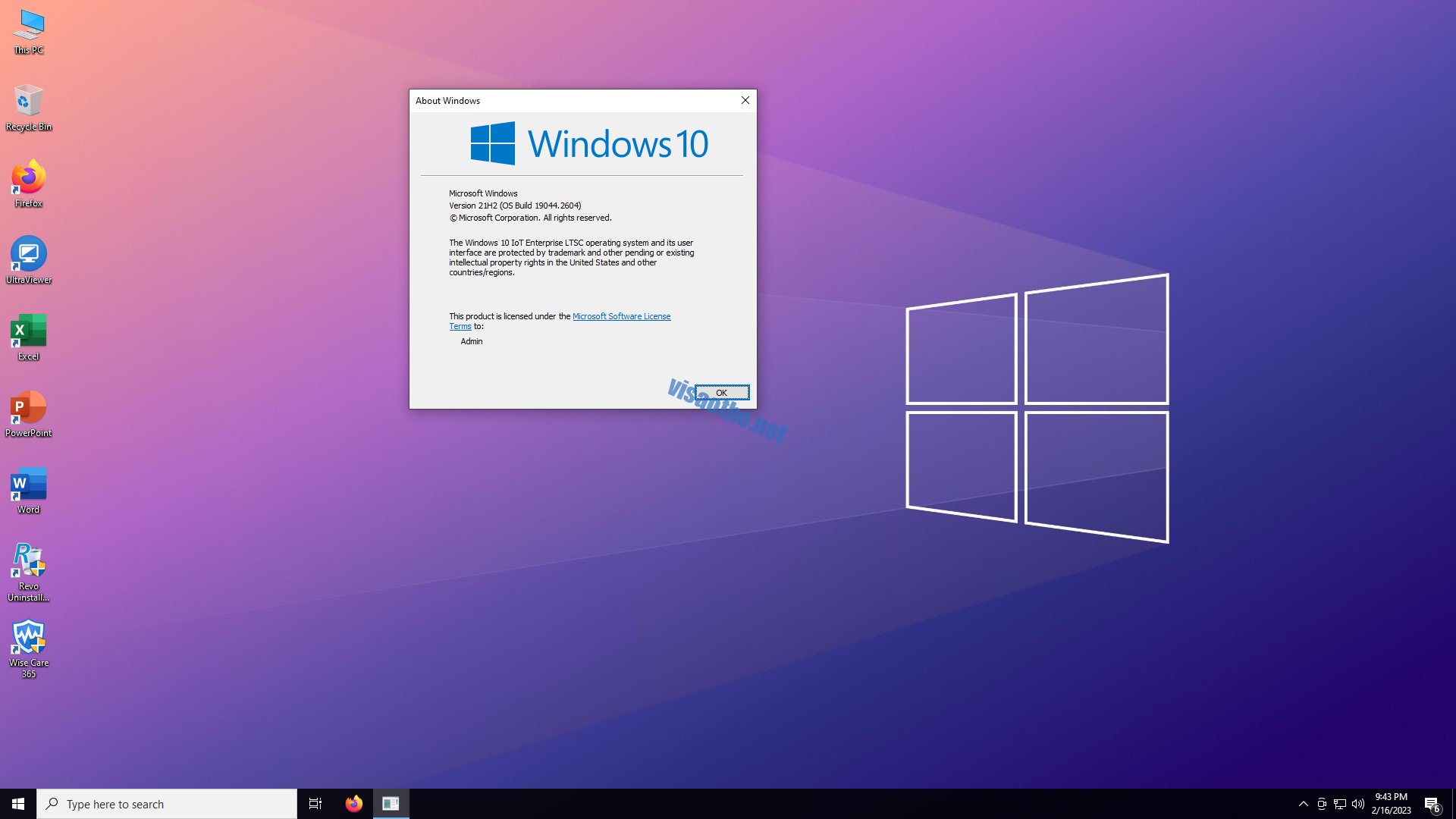Launch Firefox from the taskbar
This screenshot has width=1456, height=819.
[354, 804]
